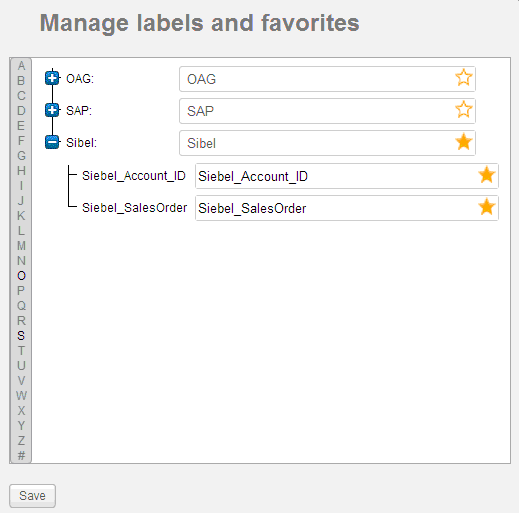The height and width of the screenshot is (513, 519).
Task: Expand the OAG tree node
Action: click(x=52, y=78)
